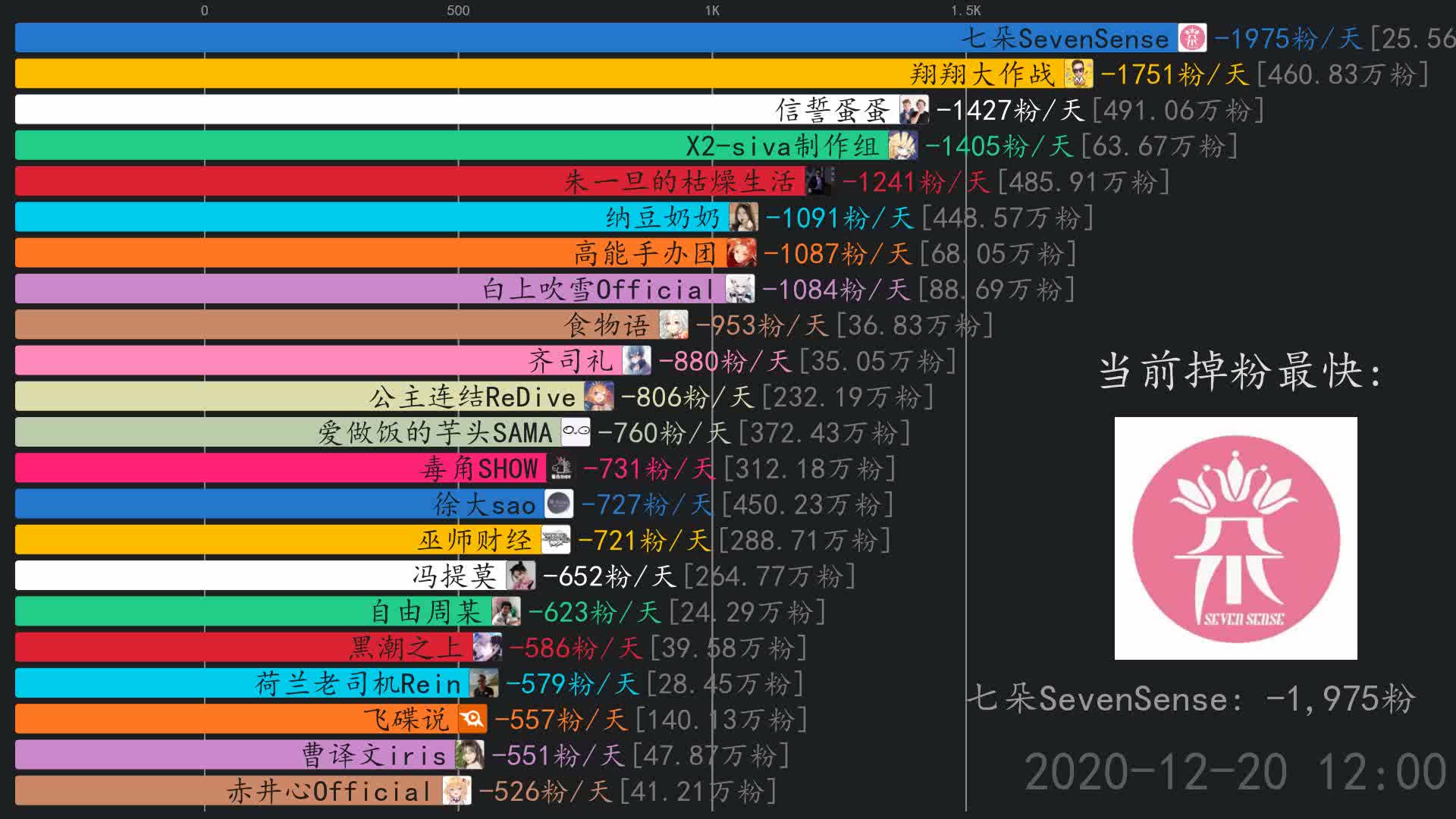1456x819 pixels.
Task: Click the 食物语 avatar icon
Action: pos(673,325)
